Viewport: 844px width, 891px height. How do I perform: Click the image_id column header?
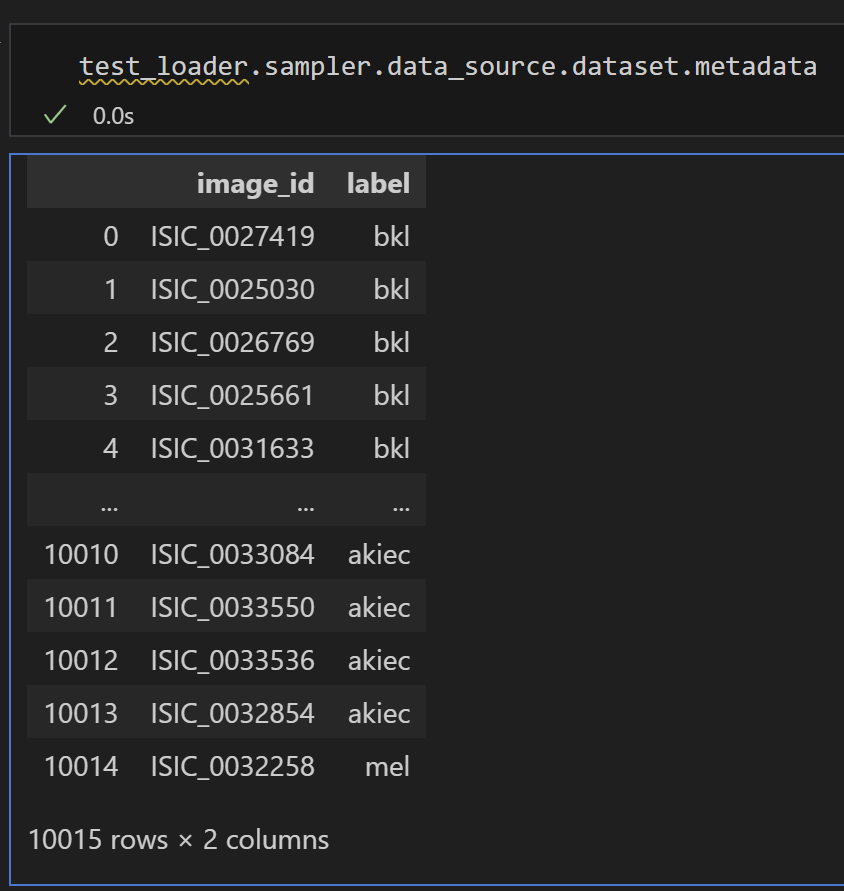[255, 184]
